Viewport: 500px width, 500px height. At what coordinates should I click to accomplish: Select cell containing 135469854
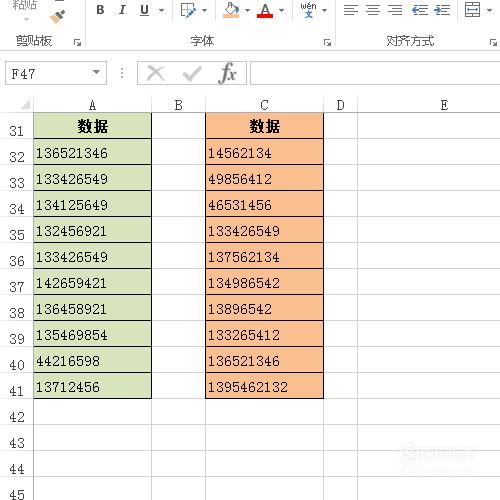coord(92,334)
